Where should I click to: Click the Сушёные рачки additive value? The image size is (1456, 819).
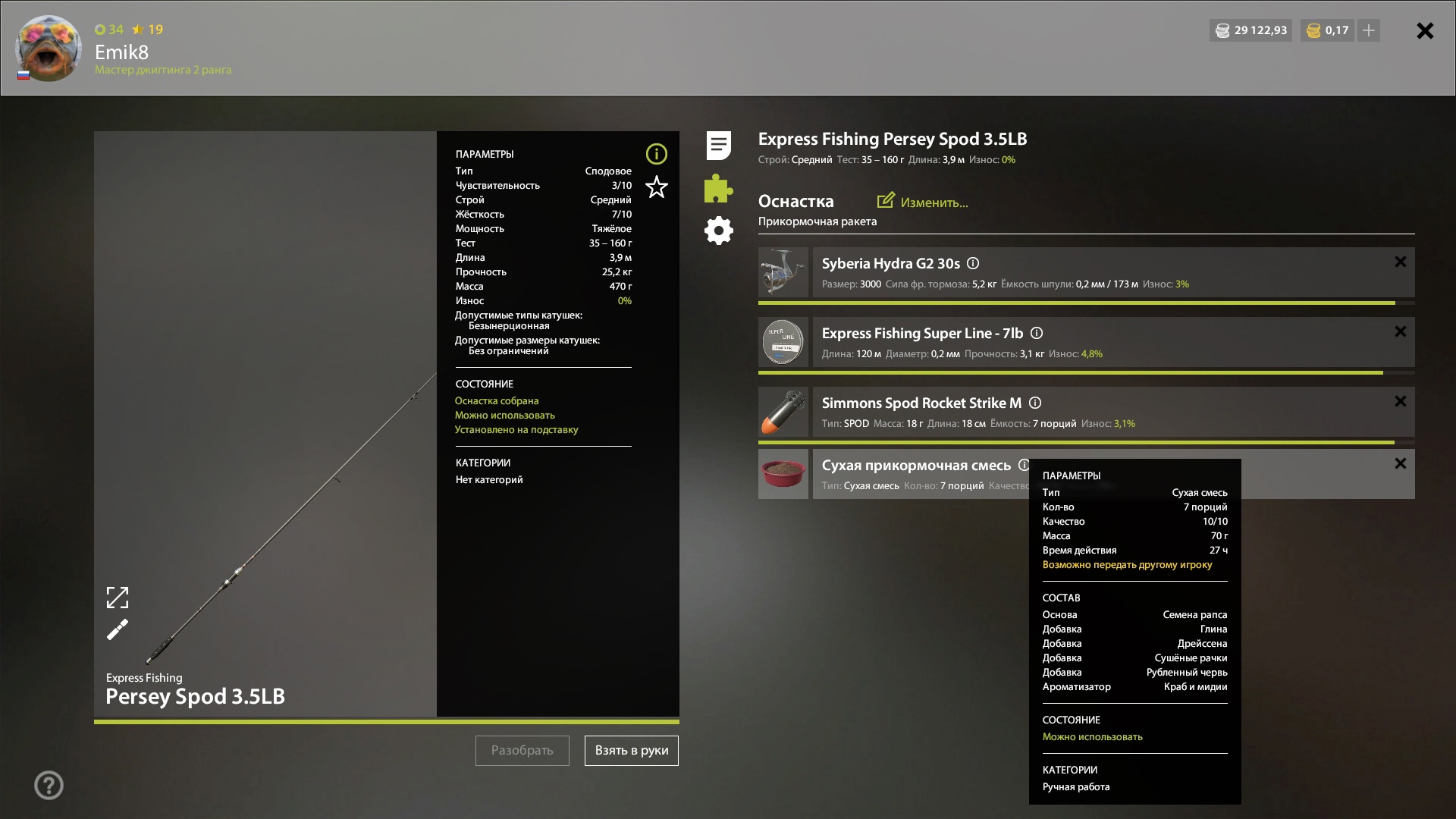pos(1191,658)
